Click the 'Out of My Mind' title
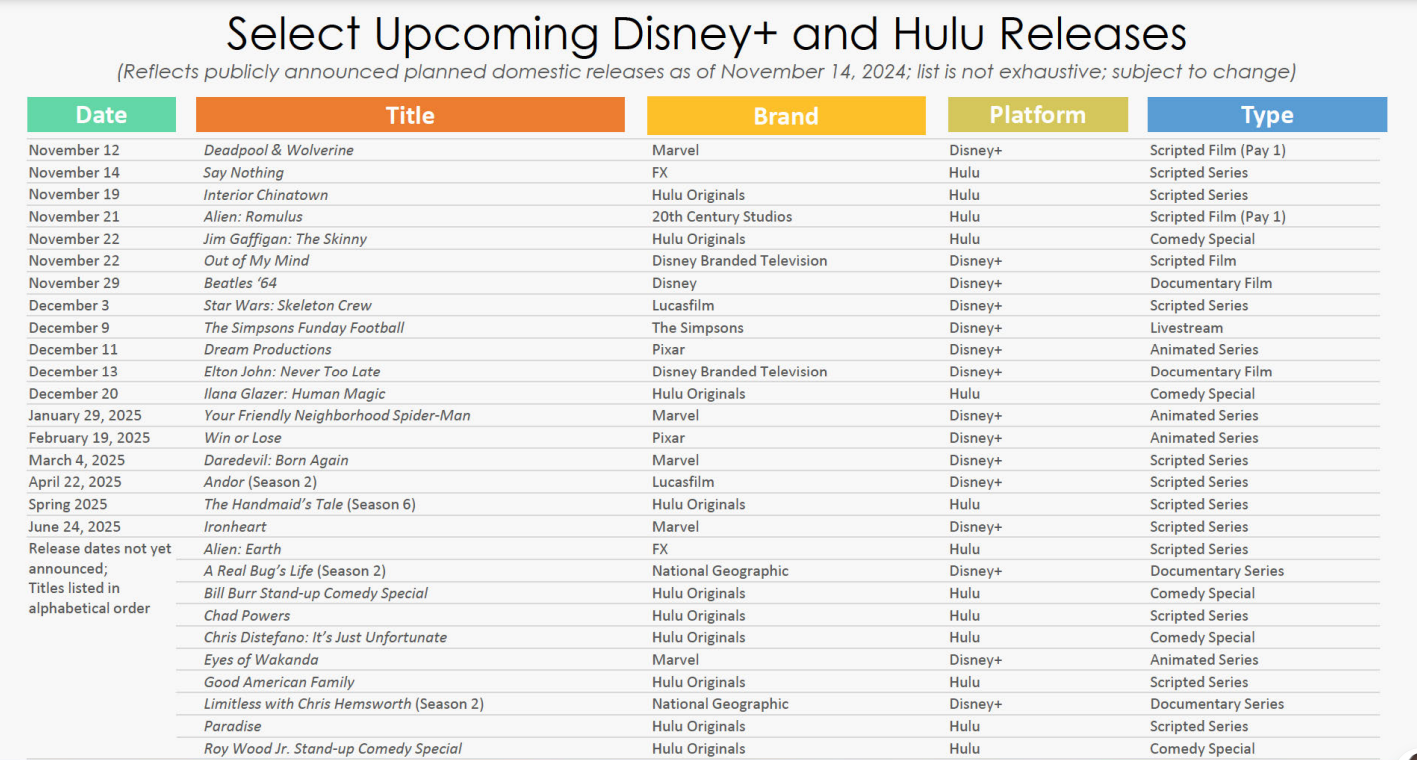1417x760 pixels. point(257,260)
